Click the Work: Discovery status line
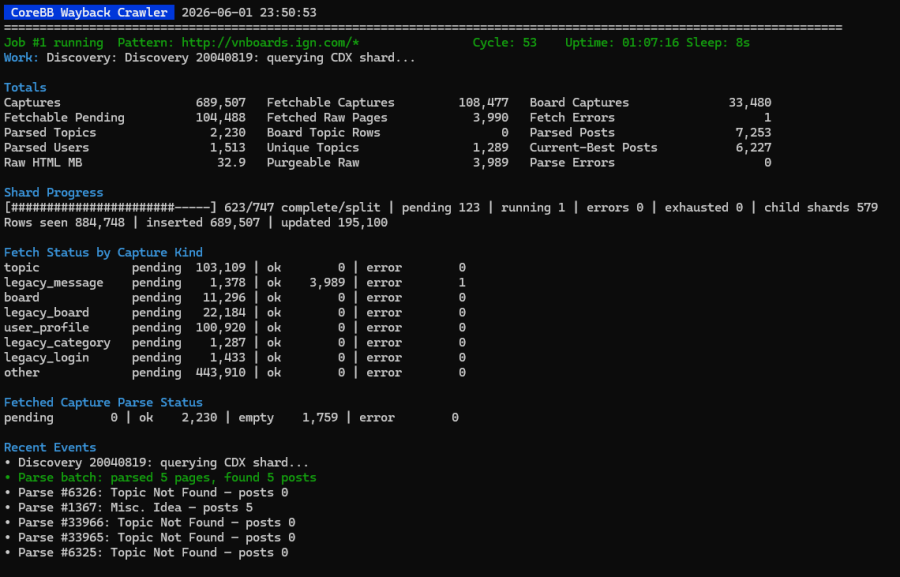The image size is (900, 577). [210, 57]
